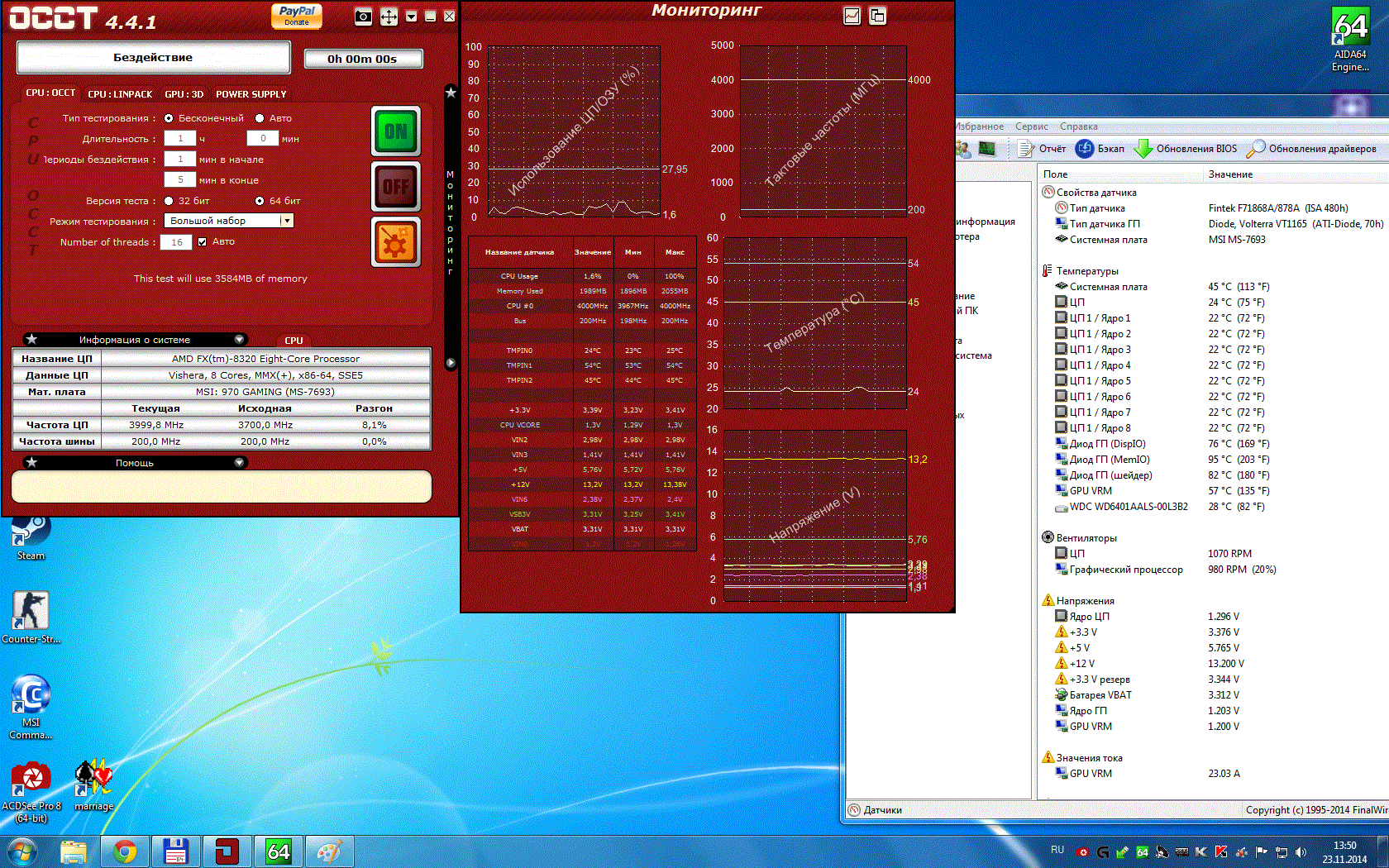Screen dimensions: 1389x868
Task: Switch to the POWER SUPPLY tab
Action: [251, 94]
